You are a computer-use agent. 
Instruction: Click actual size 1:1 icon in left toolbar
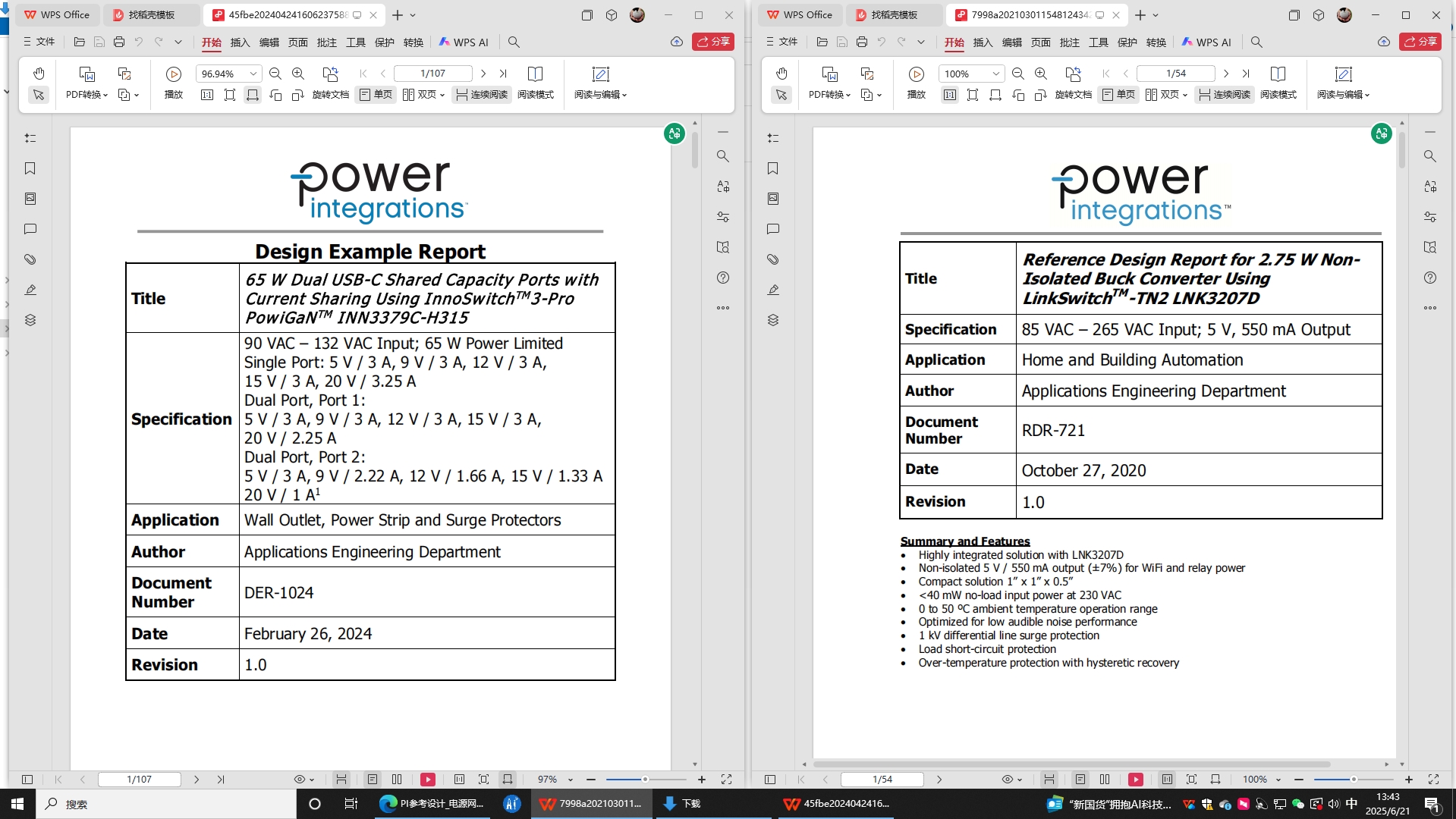(x=207, y=95)
